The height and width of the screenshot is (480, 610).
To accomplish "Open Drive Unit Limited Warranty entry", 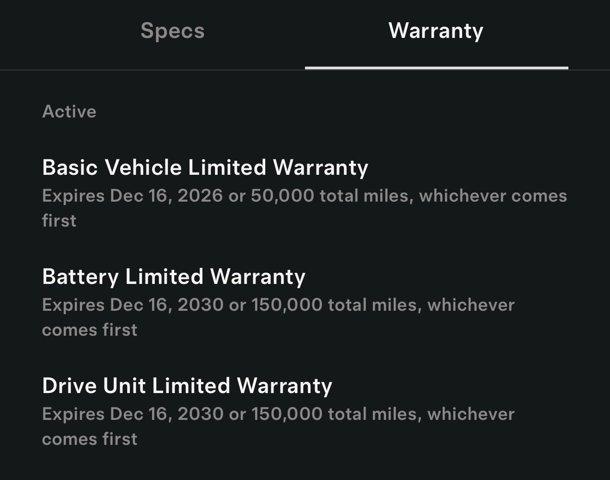I will 187,385.
